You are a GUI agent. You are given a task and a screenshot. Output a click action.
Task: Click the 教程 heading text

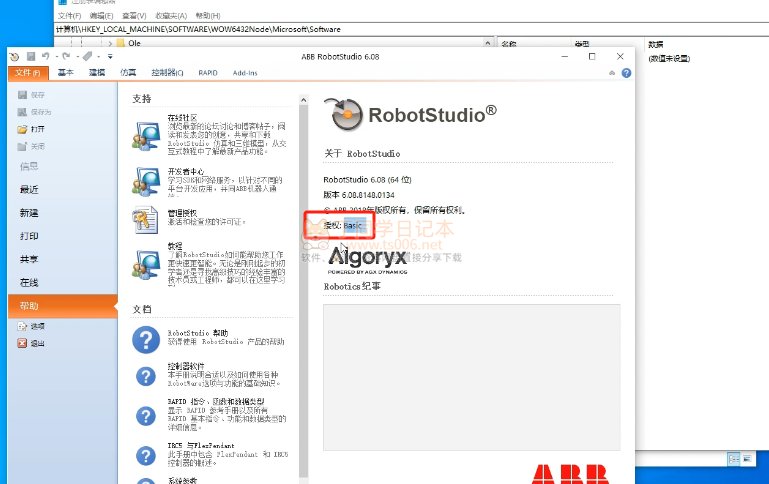(175, 246)
